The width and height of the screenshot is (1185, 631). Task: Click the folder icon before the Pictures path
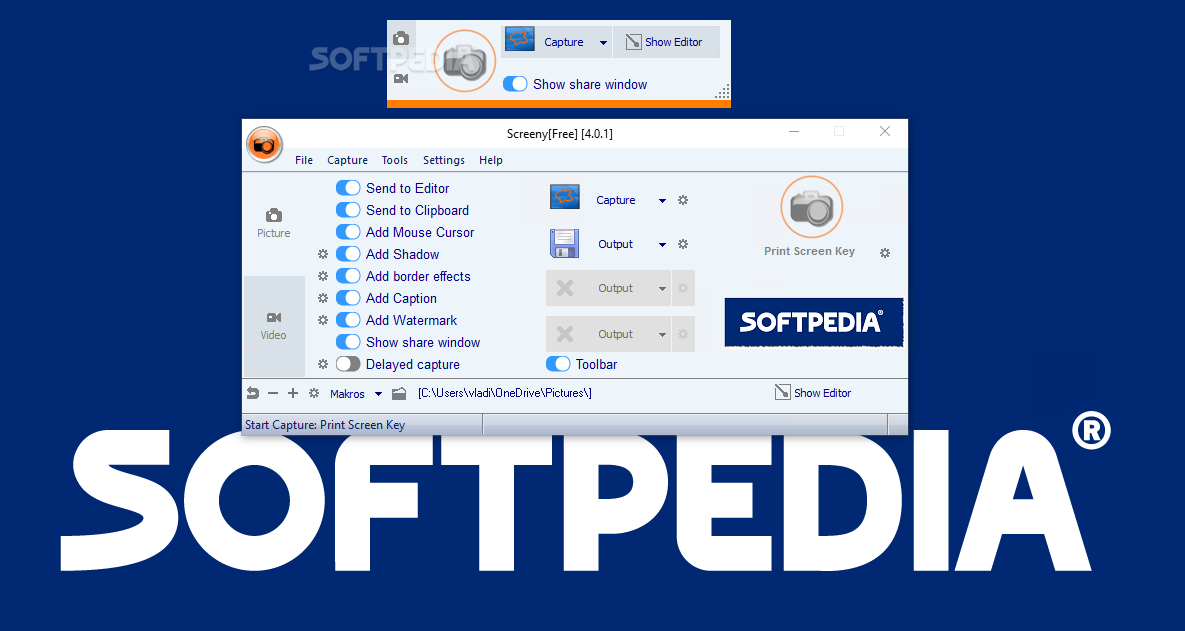399,393
